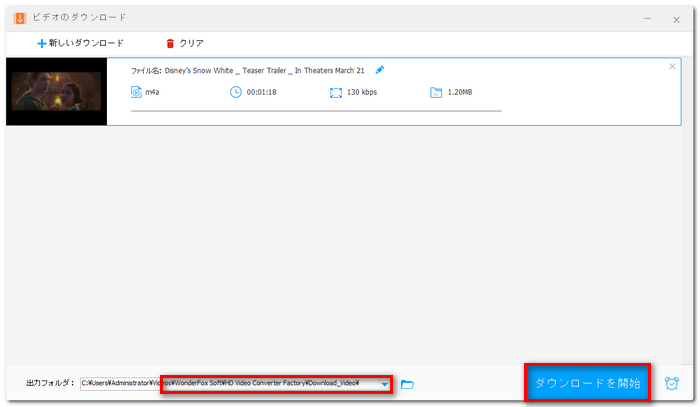Click the duration clock icon
The height and width of the screenshot is (407, 700).
point(236,93)
